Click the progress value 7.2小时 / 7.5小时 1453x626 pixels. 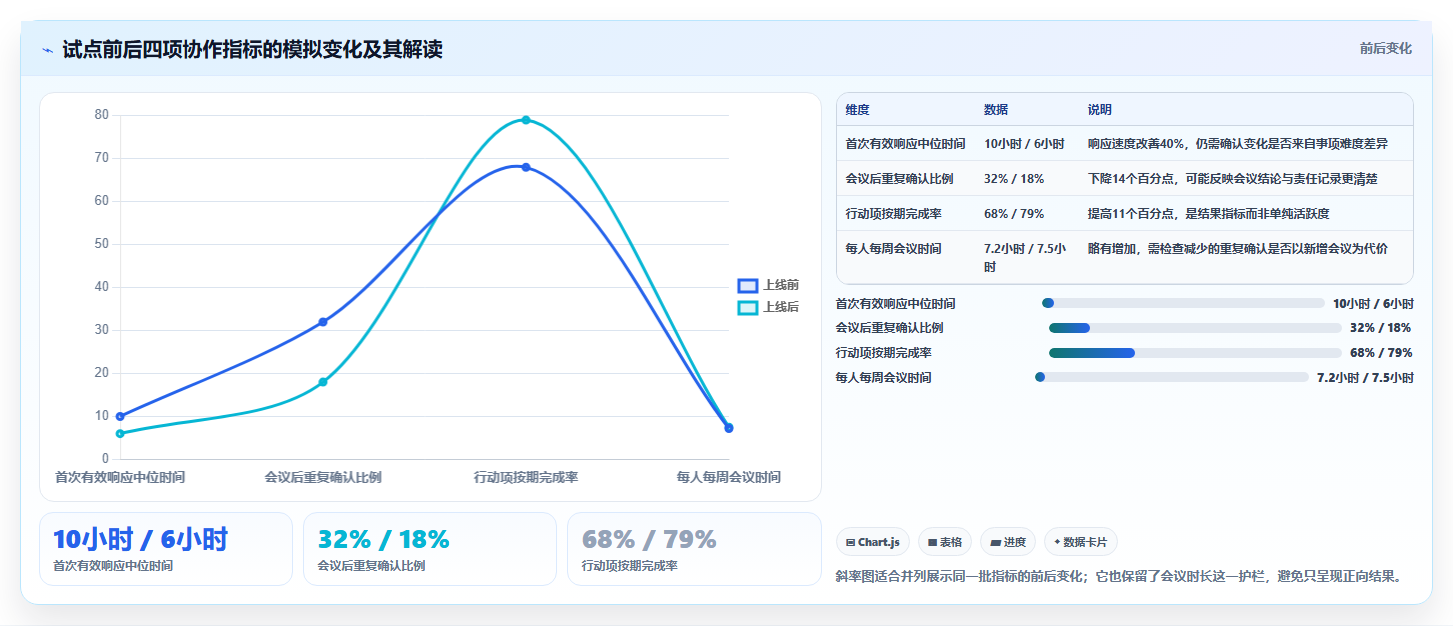coord(1365,378)
